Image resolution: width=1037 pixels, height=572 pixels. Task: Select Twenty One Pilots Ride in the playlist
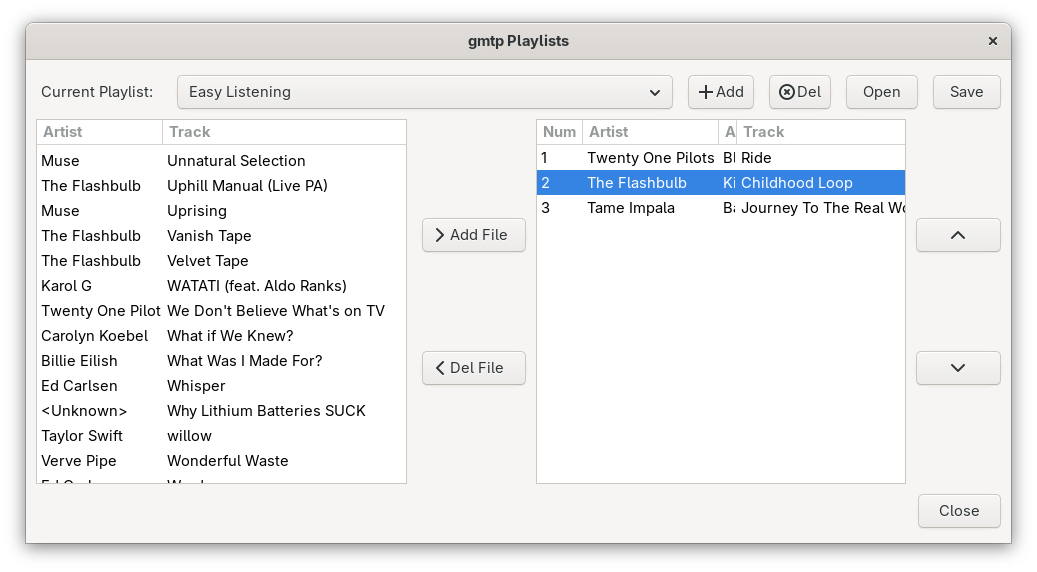(x=721, y=158)
